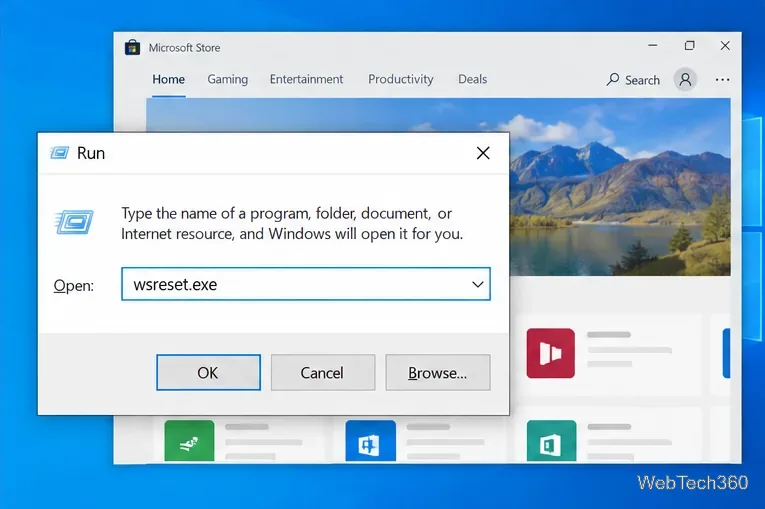Open the blue Office app tile in the Store
This screenshot has width=765, height=509.
[371, 441]
